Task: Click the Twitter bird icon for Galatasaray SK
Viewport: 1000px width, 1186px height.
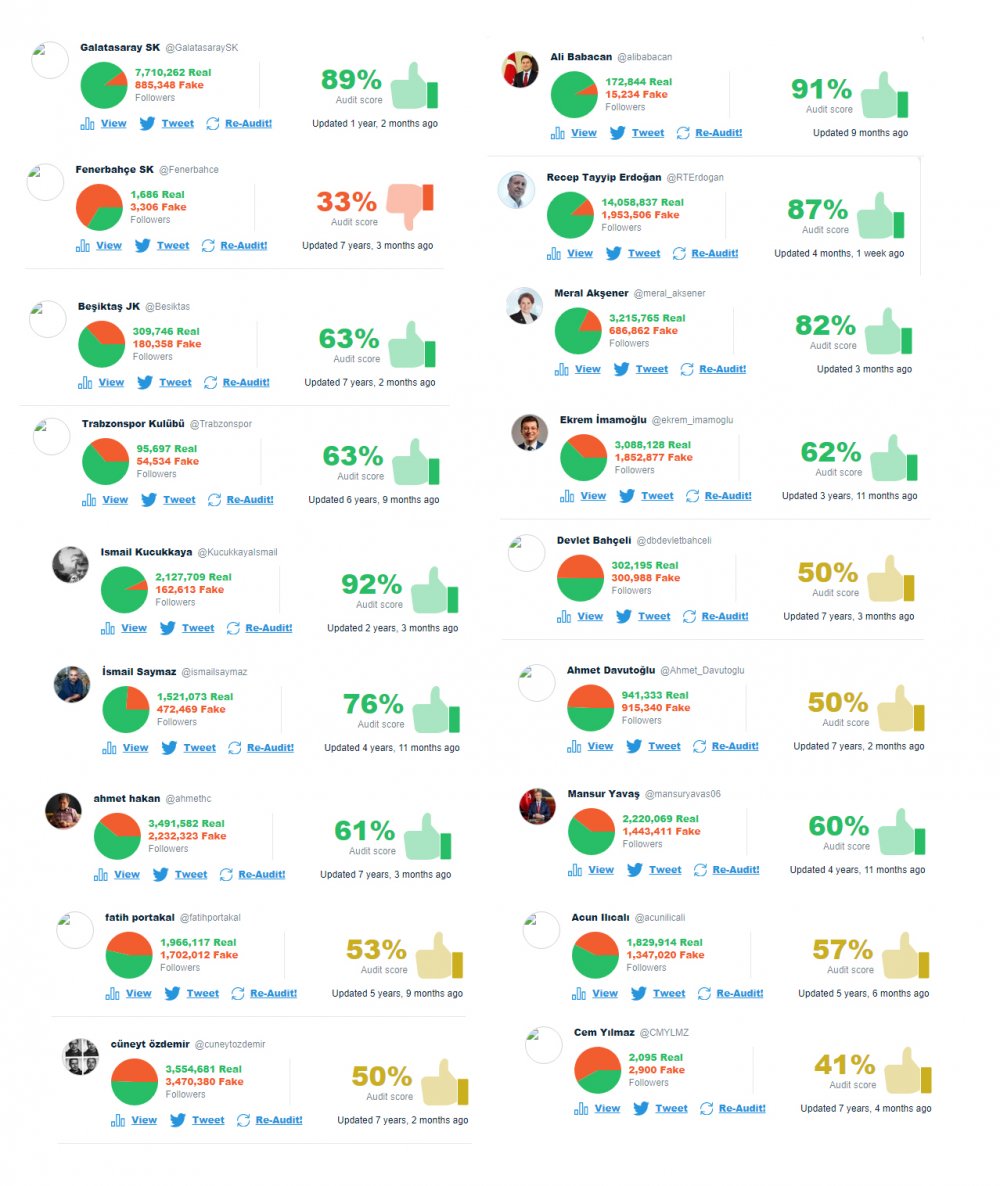Action: coord(147,123)
